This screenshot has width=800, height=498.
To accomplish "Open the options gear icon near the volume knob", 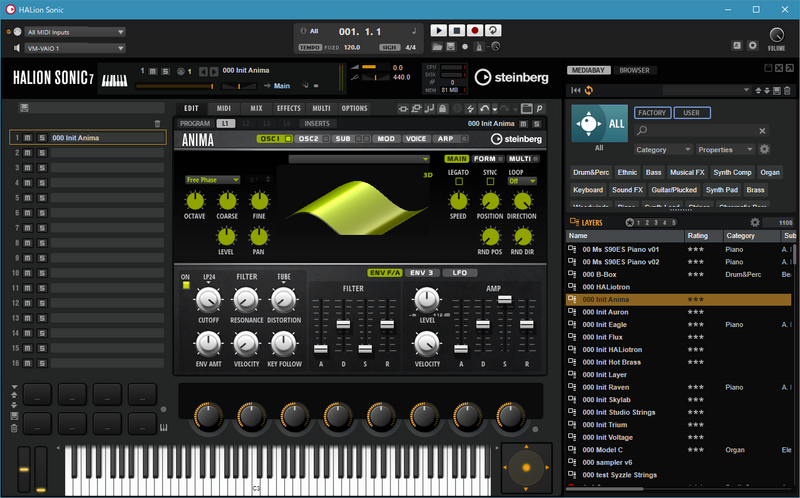I will [x=753, y=45].
